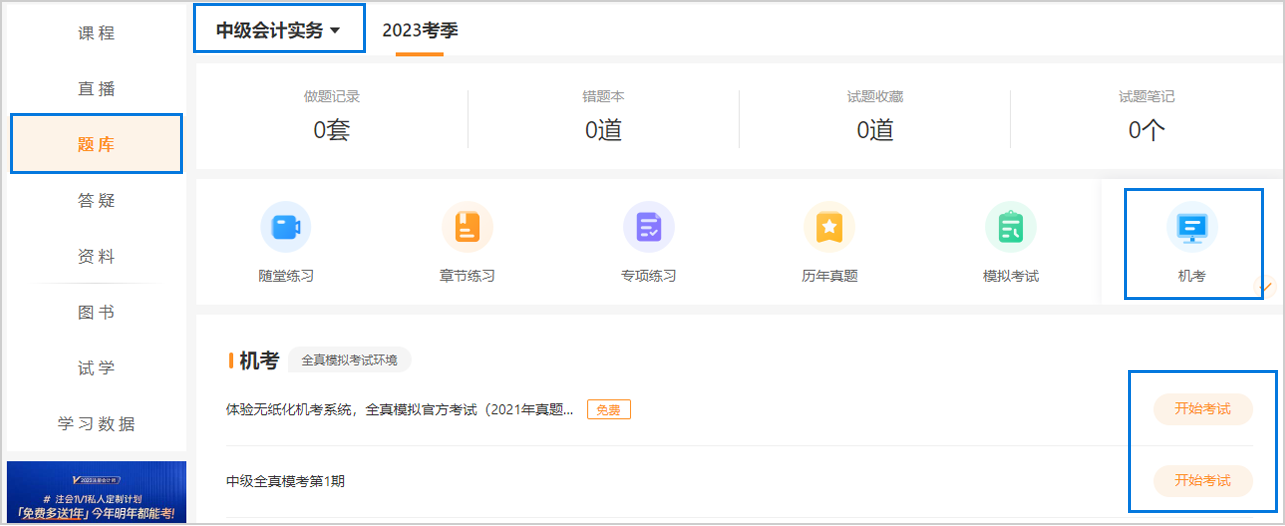Click the 历年真题 star bookmark icon
Image resolution: width=1285 pixels, height=526 pixels.
pos(829,227)
